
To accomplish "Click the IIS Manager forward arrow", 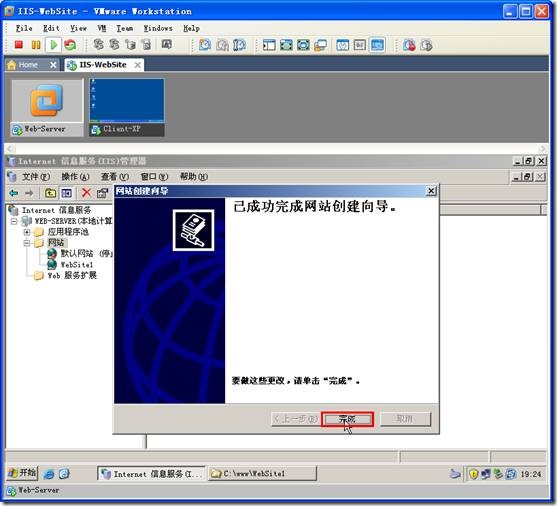I will pyautogui.click(x=29, y=193).
